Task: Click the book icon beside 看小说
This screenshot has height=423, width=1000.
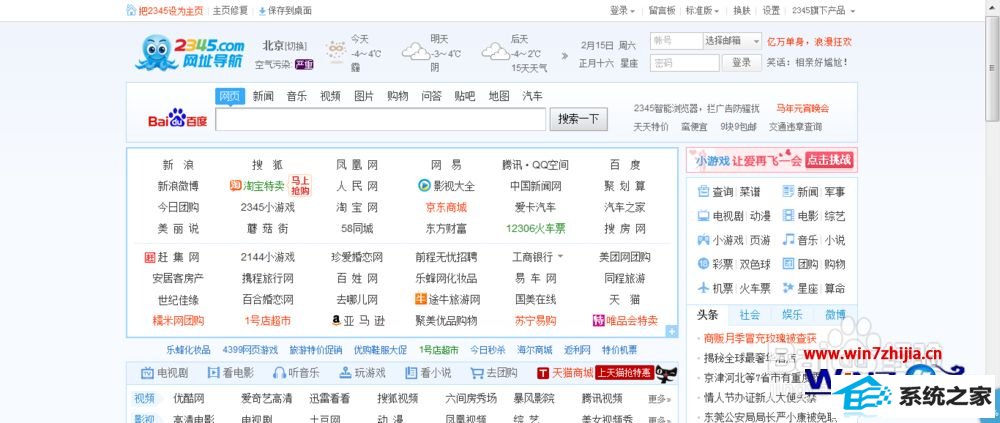Action: coord(411,373)
